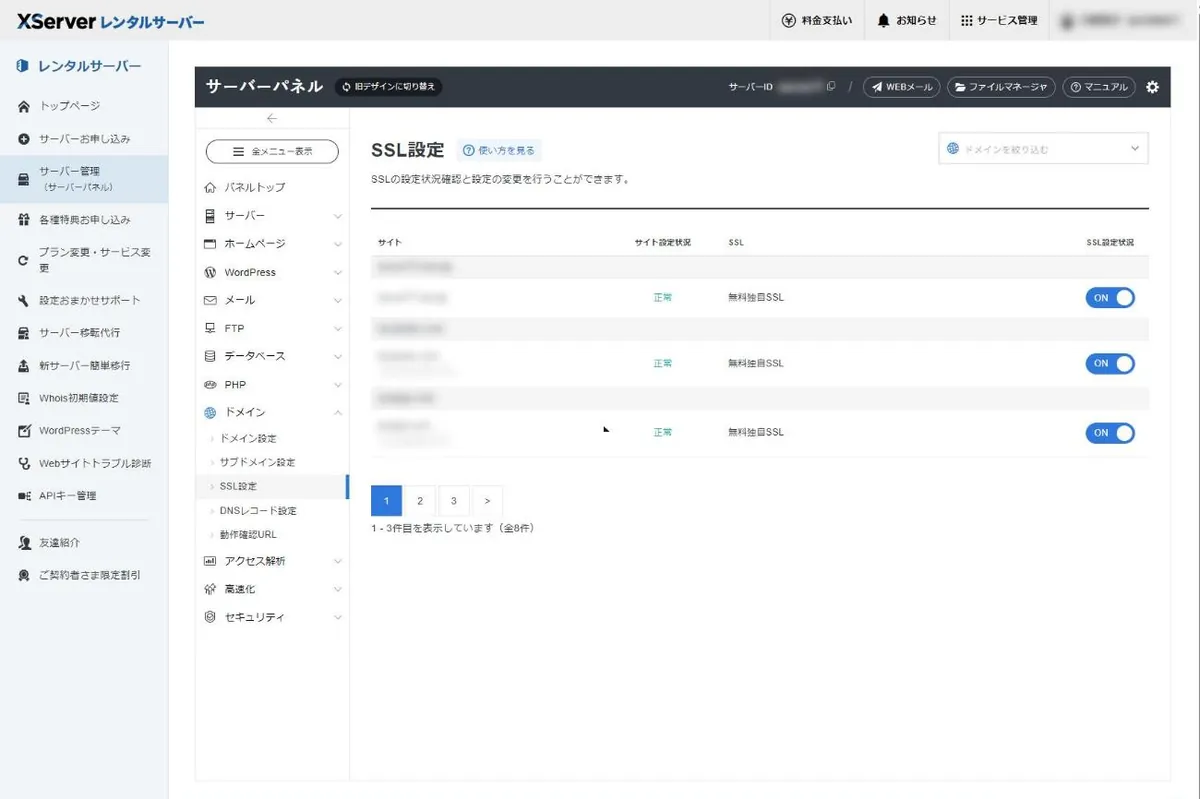Click the icon beside サーバー移転代行

24,333
